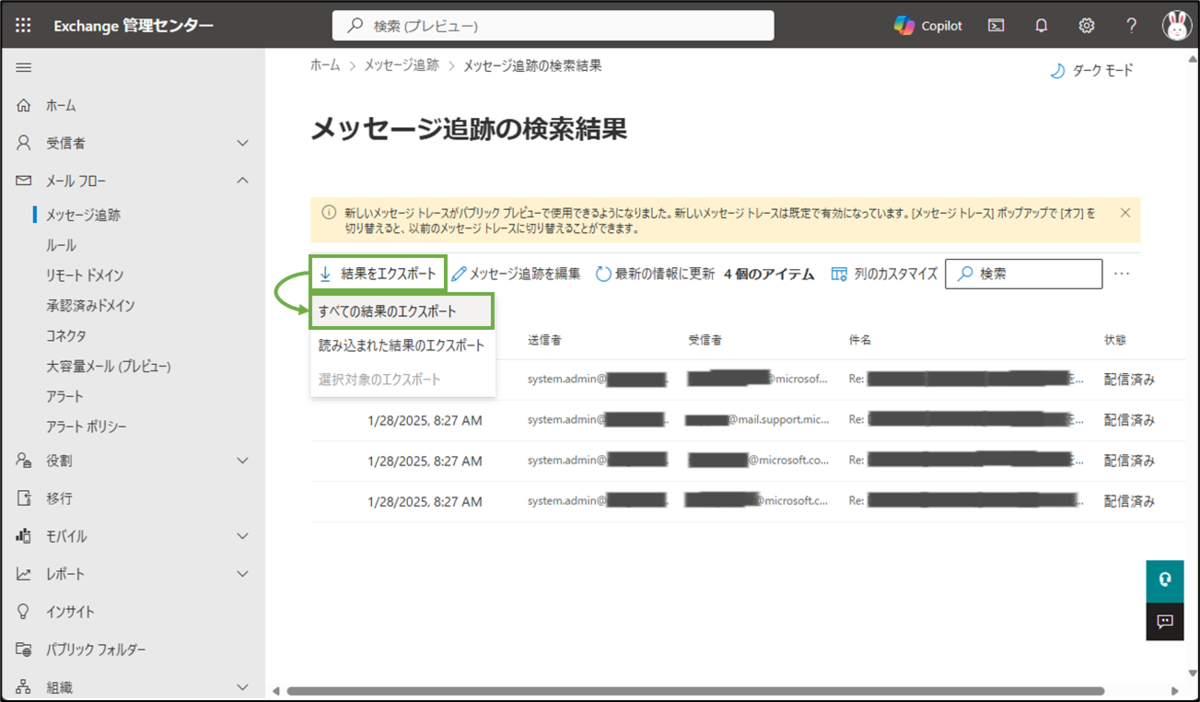Click the モバイル icon in the sidebar
This screenshot has height=702, width=1200.
(x=24, y=536)
